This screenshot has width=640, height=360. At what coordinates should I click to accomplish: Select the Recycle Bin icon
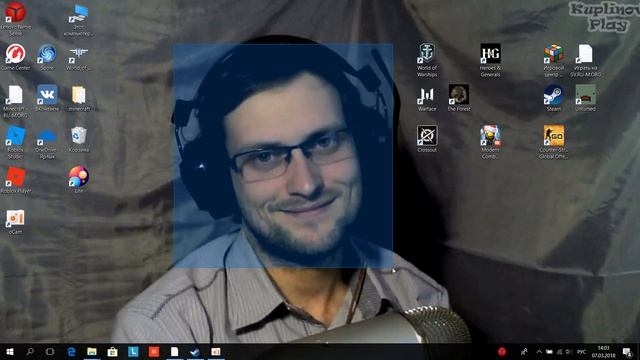(78, 139)
